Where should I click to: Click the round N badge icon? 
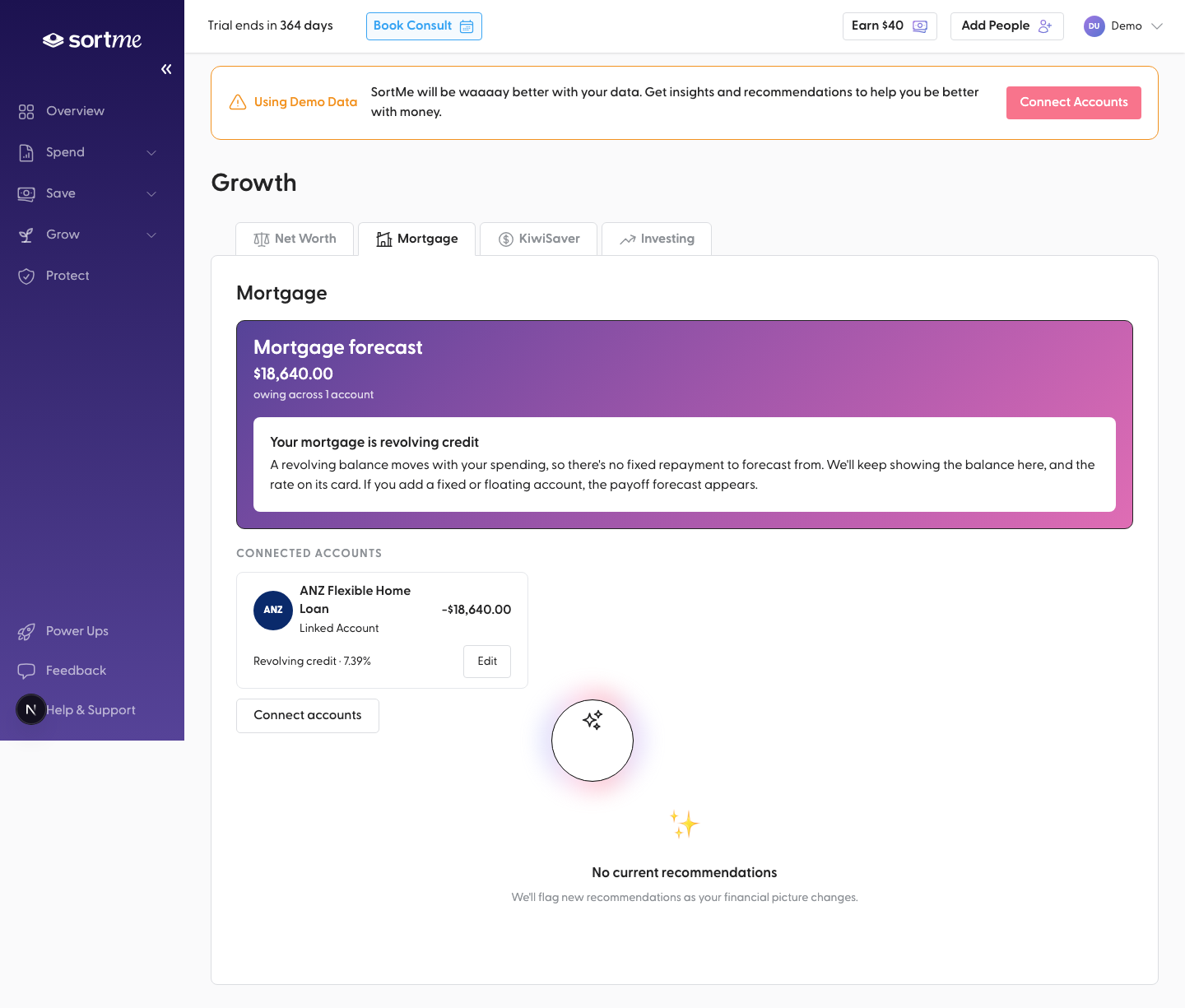(31, 709)
